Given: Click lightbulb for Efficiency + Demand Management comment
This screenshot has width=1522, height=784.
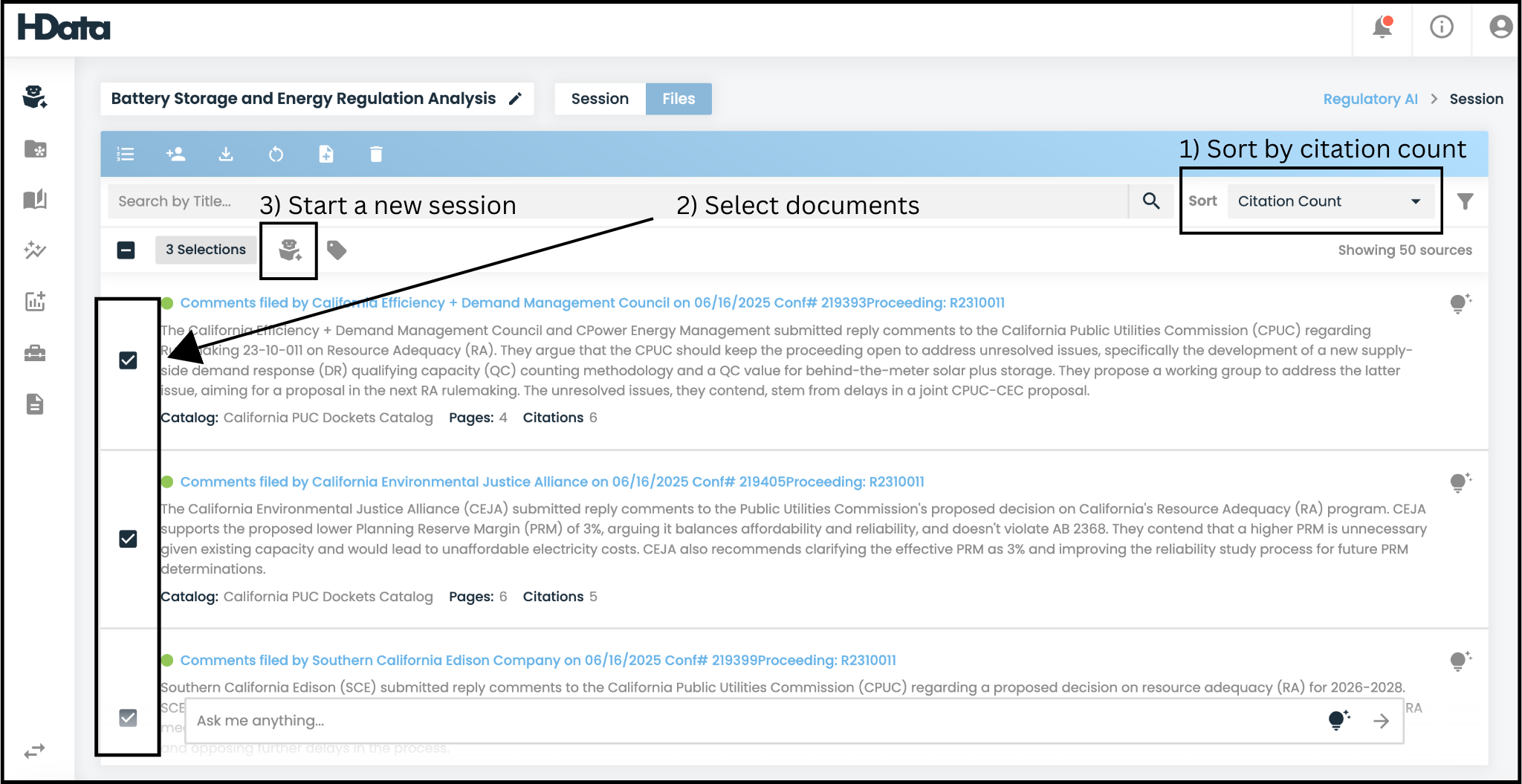Looking at the screenshot, I should tap(1460, 303).
